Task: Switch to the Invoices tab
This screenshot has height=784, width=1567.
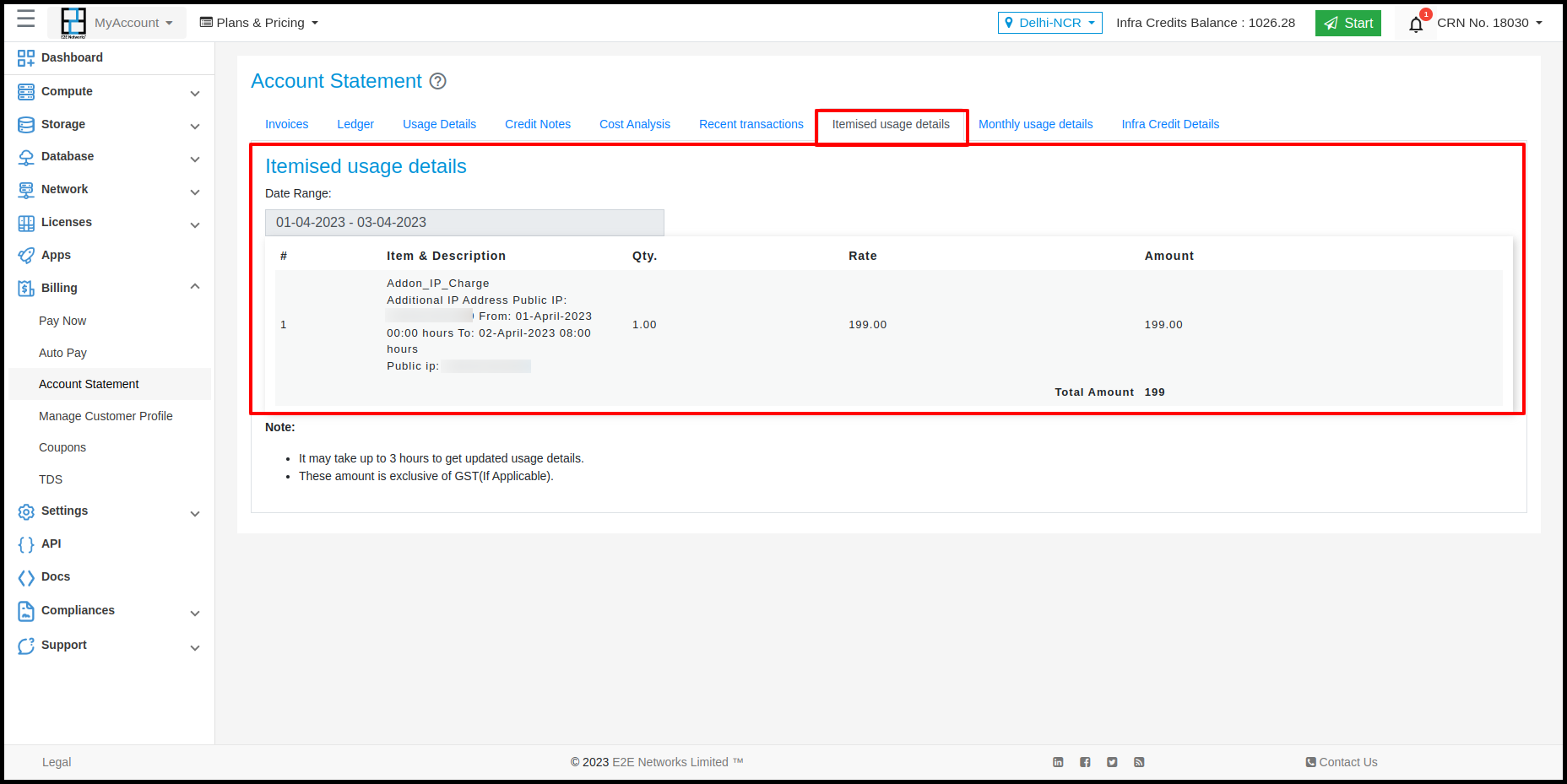Action: [x=287, y=124]
